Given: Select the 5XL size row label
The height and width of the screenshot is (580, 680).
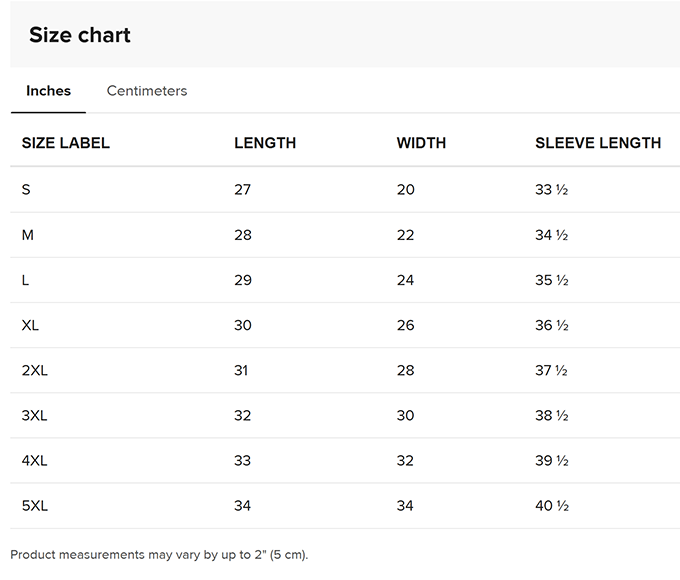Looking at the screenshot, I should pos(35,505).
